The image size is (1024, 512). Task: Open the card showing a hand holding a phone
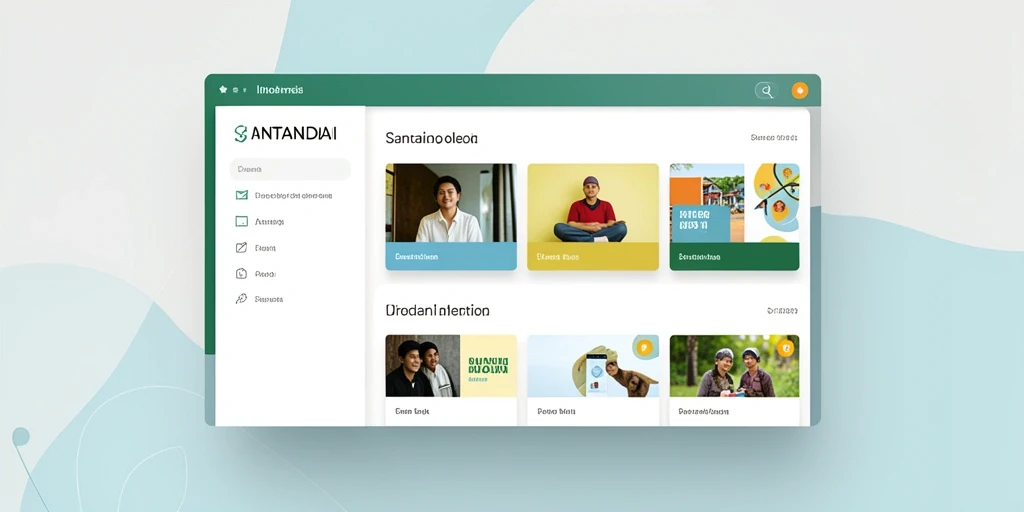coord(593,366)
